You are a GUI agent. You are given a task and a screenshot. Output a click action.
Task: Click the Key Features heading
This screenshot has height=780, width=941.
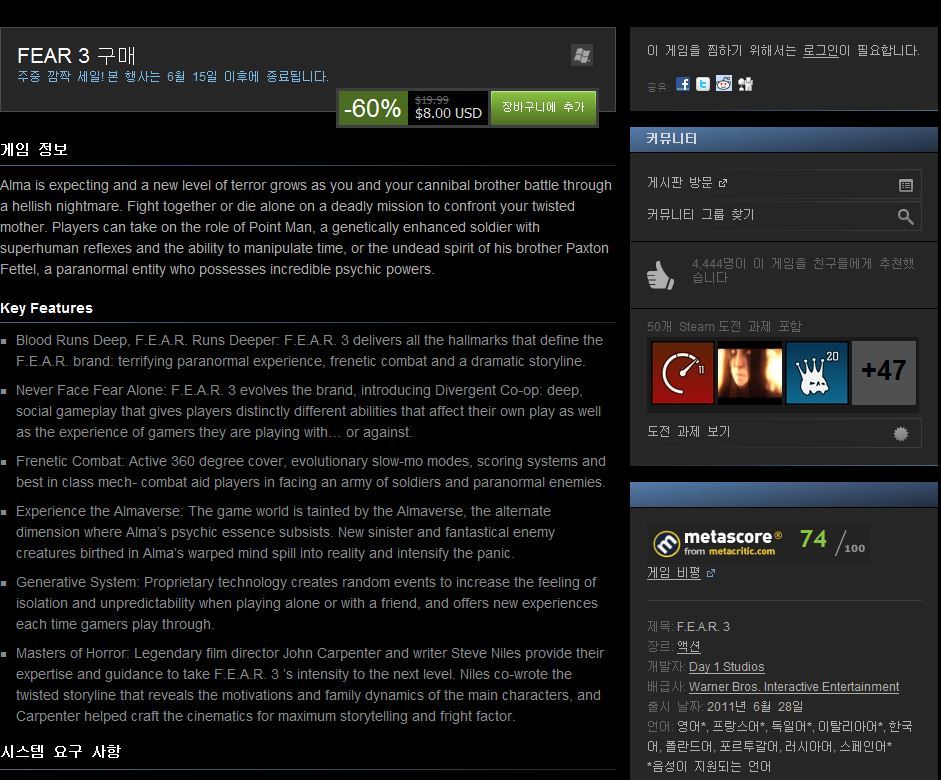point(46,308)
